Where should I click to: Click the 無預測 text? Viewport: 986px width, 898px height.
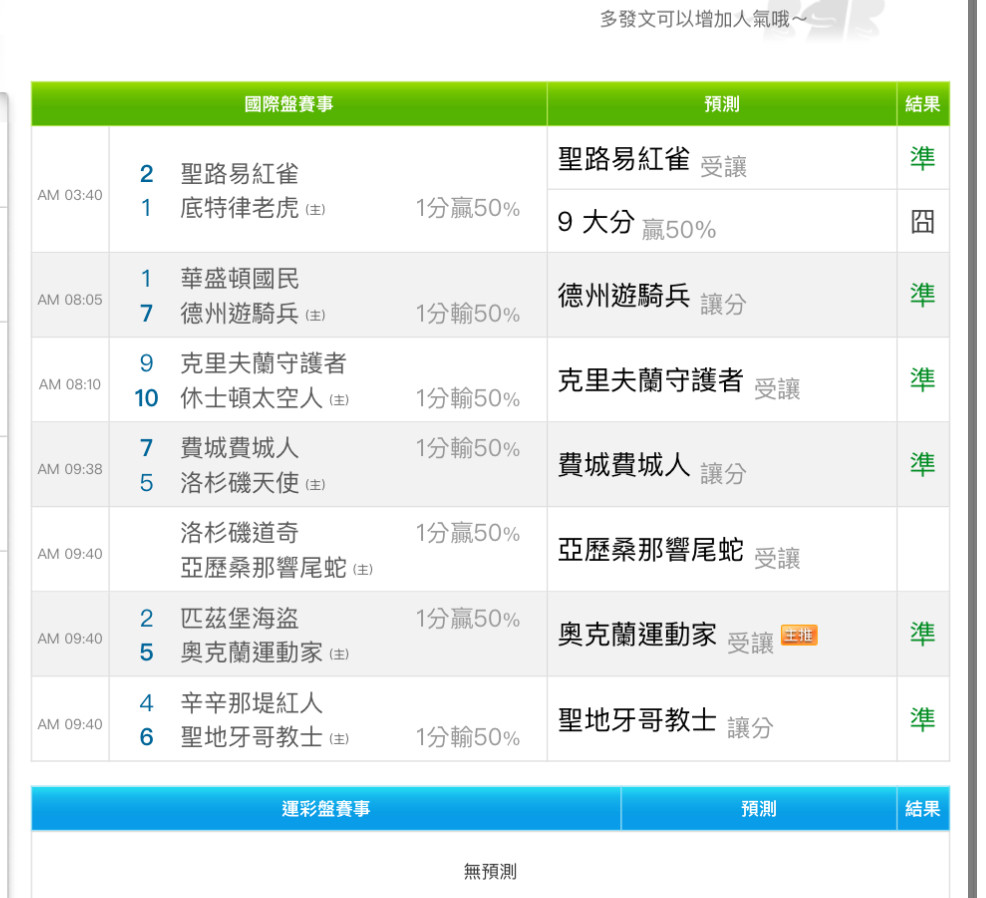pyautogui.click(x=490, y=872)
